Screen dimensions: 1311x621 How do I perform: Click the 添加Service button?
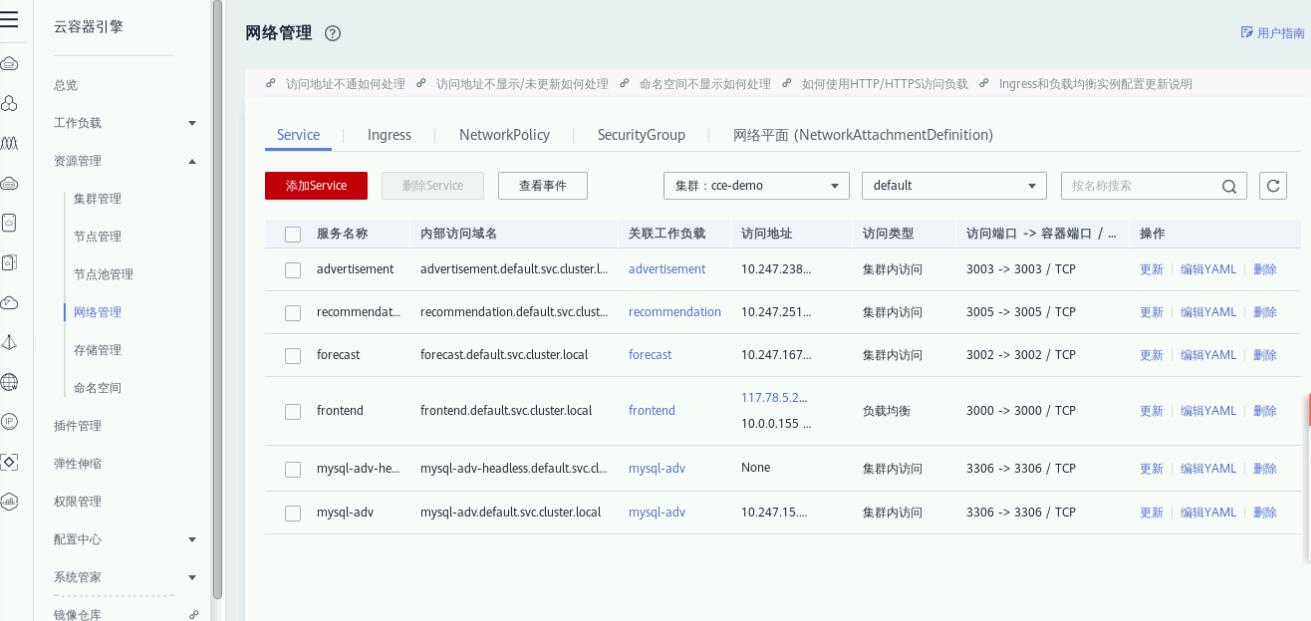click(316, 186)
